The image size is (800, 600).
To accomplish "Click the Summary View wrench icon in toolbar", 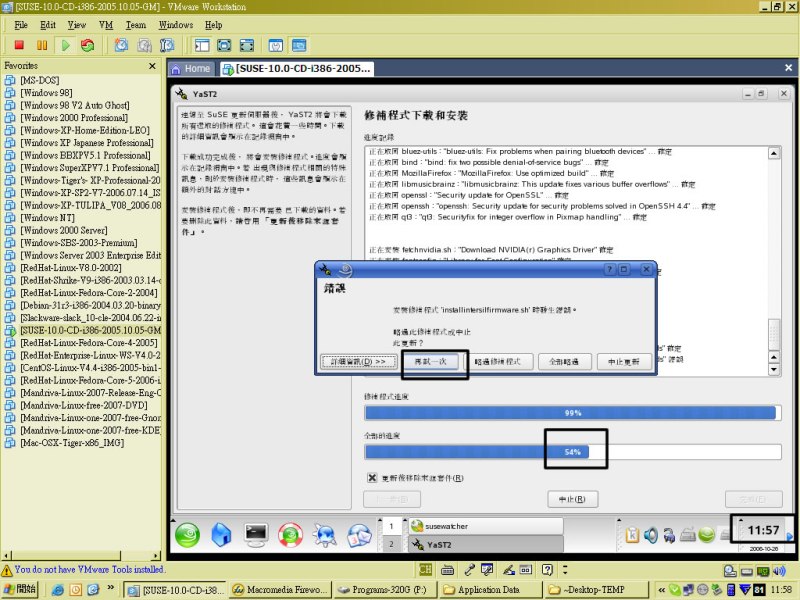I will tap(276, 45).
